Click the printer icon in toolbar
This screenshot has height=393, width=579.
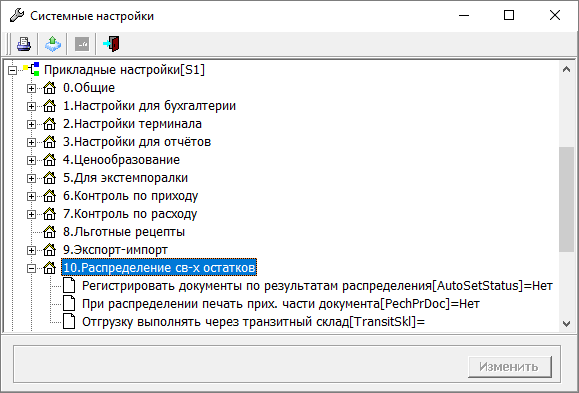tap(24, 44)
